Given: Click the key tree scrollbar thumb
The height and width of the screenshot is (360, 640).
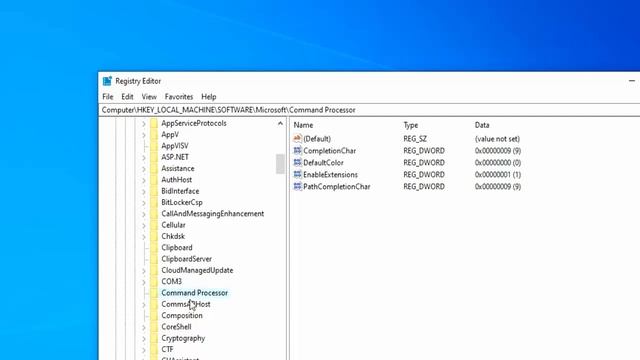Looking at the screenshot, I should point(280,164).
